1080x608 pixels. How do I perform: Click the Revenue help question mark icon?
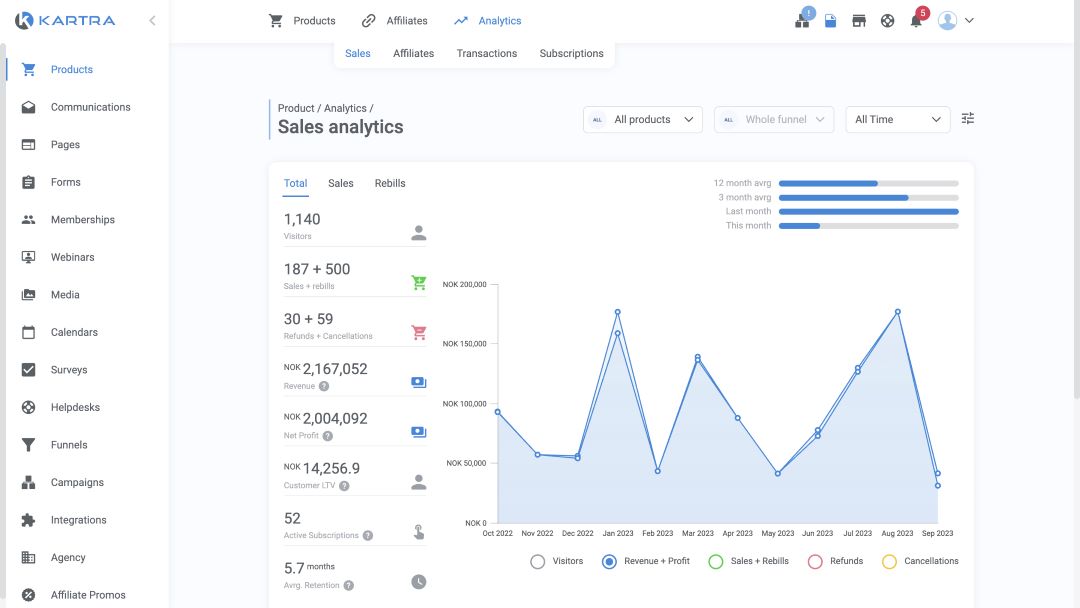324,386
